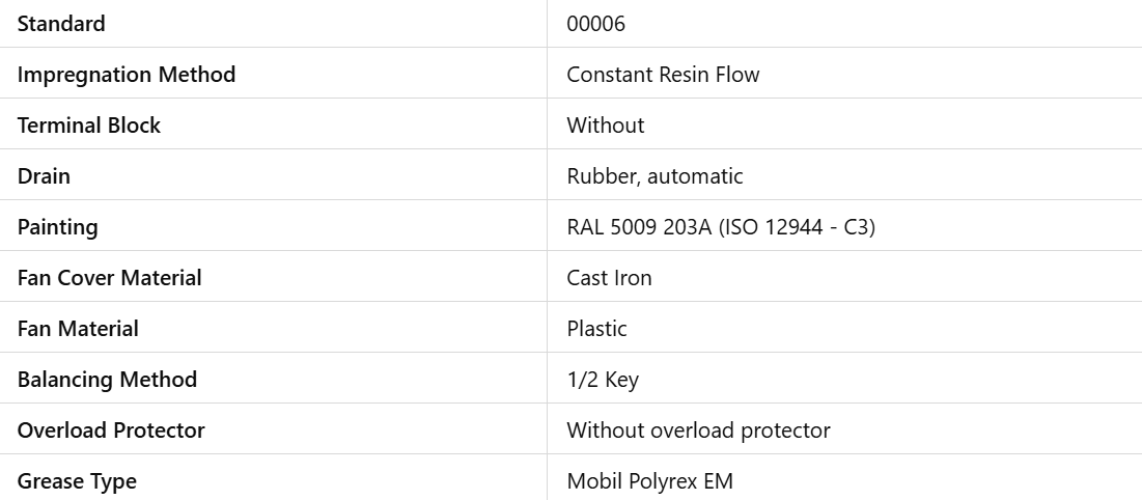Select the Constant Resin Flow value
This screenshot has height=500, width=1142.
pos(663,74)
